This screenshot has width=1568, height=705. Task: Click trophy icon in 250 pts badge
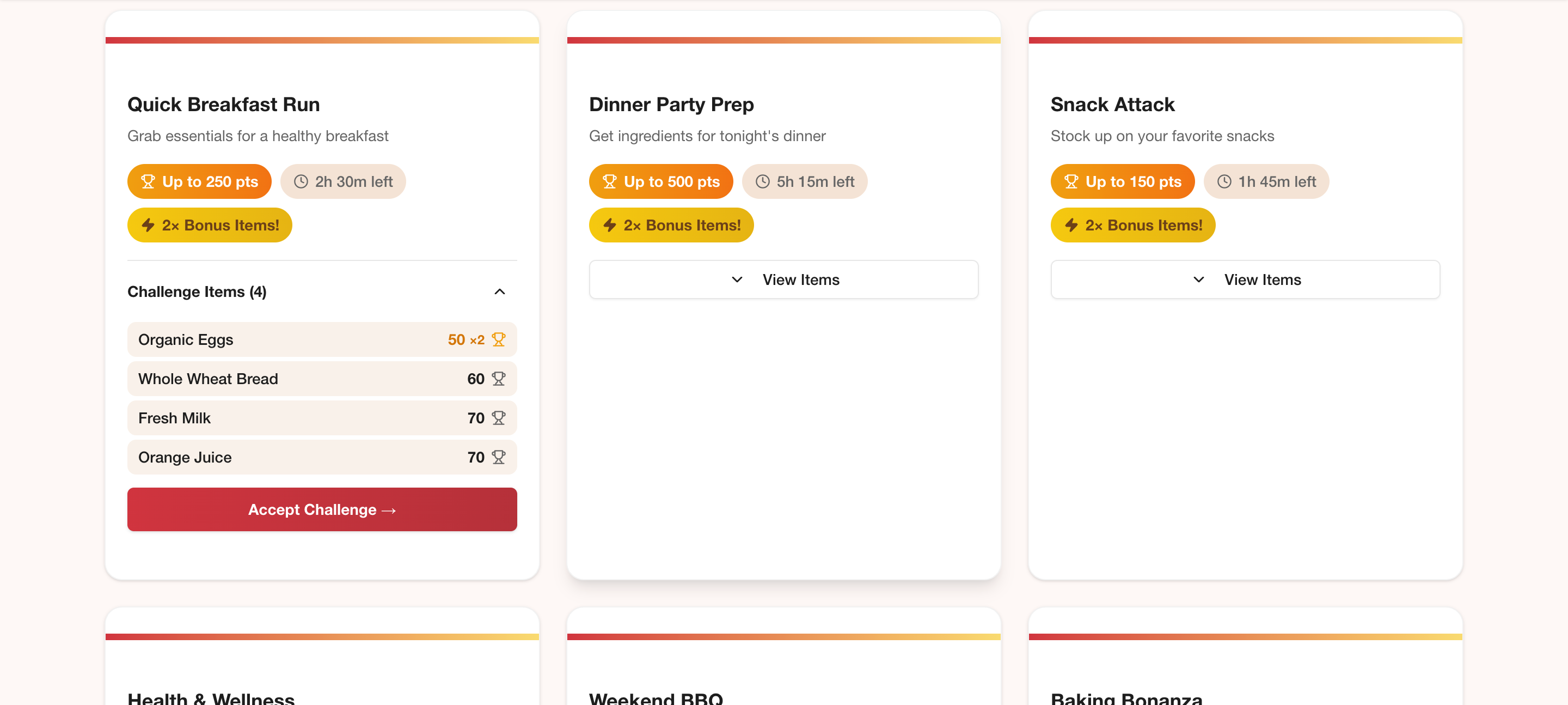pyautogui.click(x=148, y=181)
